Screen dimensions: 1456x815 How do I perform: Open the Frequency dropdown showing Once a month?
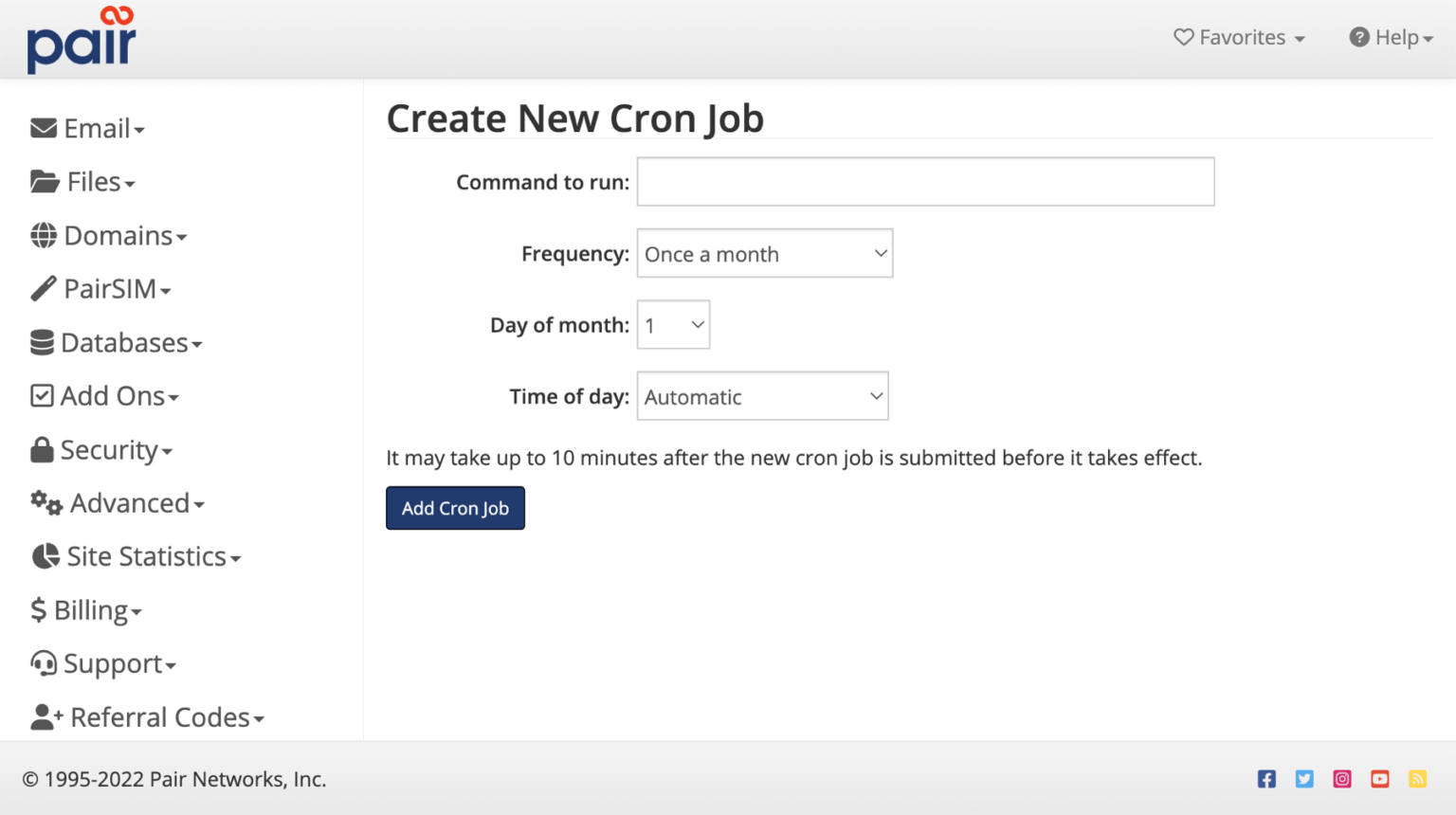[x=764, y=253]
